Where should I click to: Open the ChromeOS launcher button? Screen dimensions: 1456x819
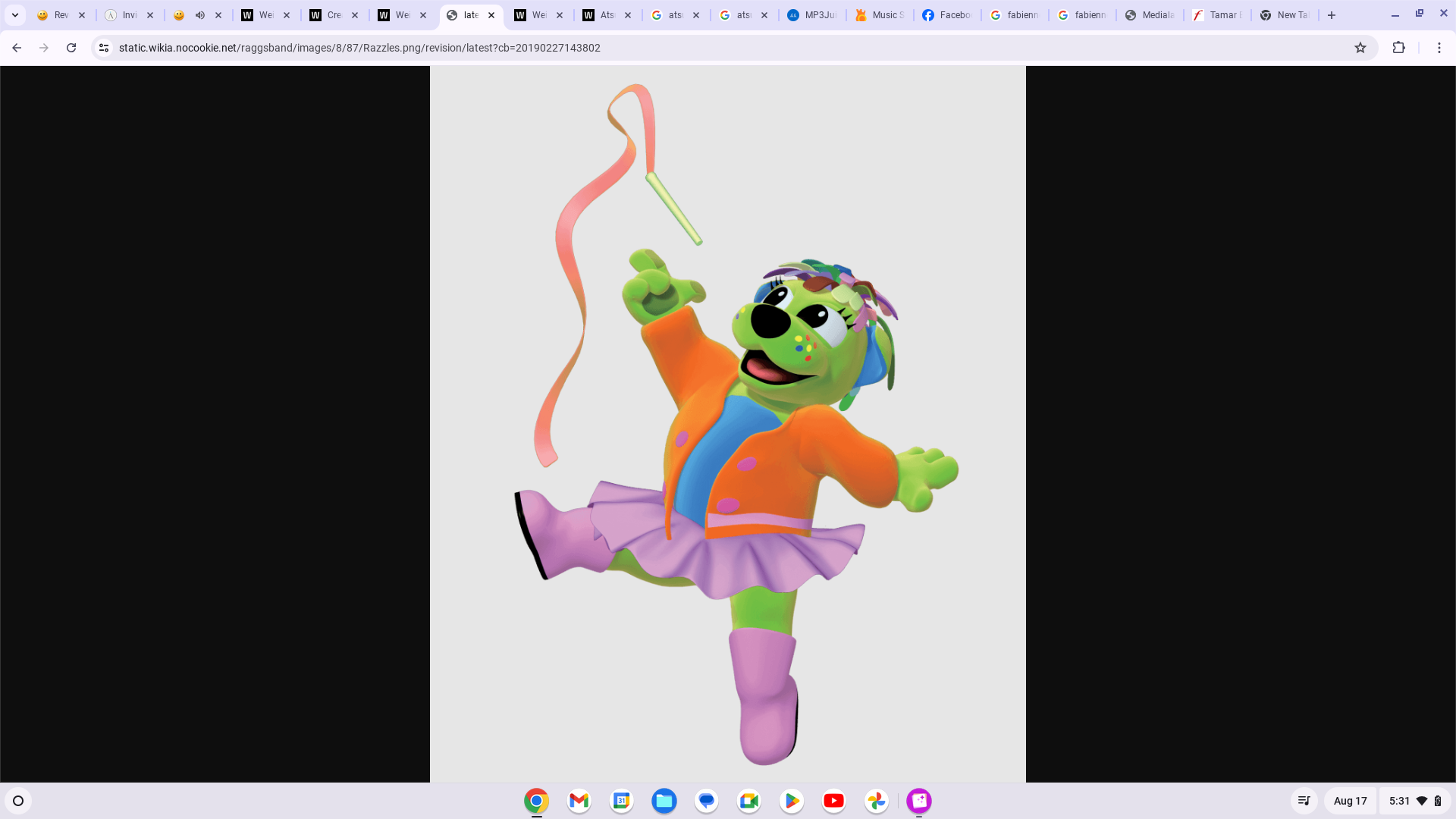click(18, 801)
